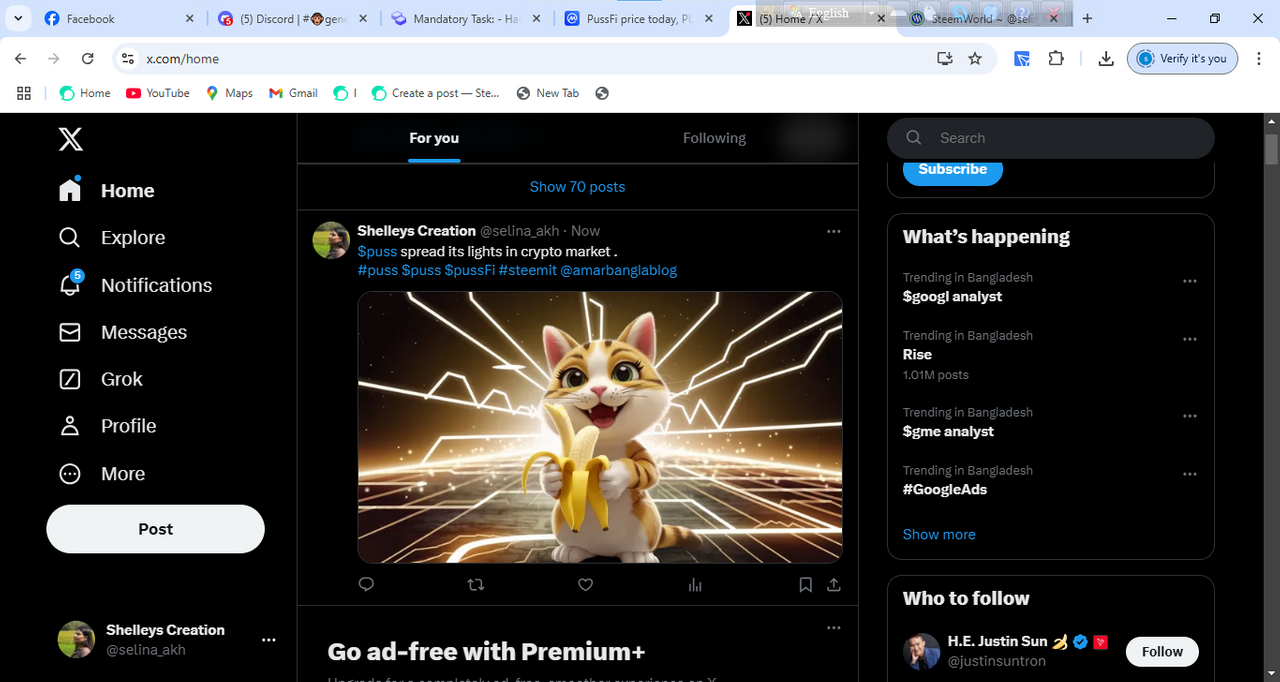Image resolution: width=1280 pixels, height=682 pixels.
Task: Like the $puss cat post
Action: [586, 585]
